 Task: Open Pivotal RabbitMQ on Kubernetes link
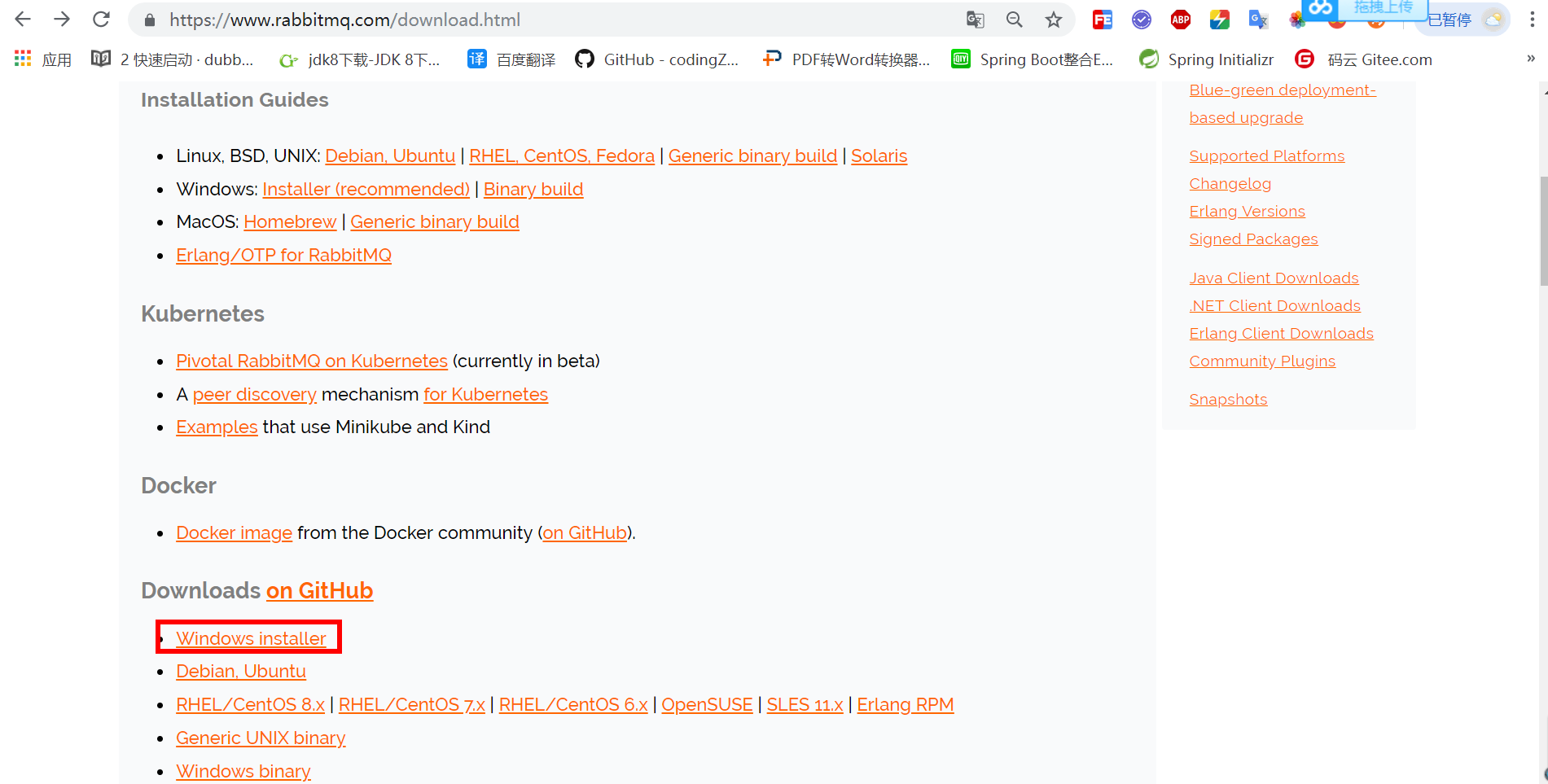click(312, 361)
